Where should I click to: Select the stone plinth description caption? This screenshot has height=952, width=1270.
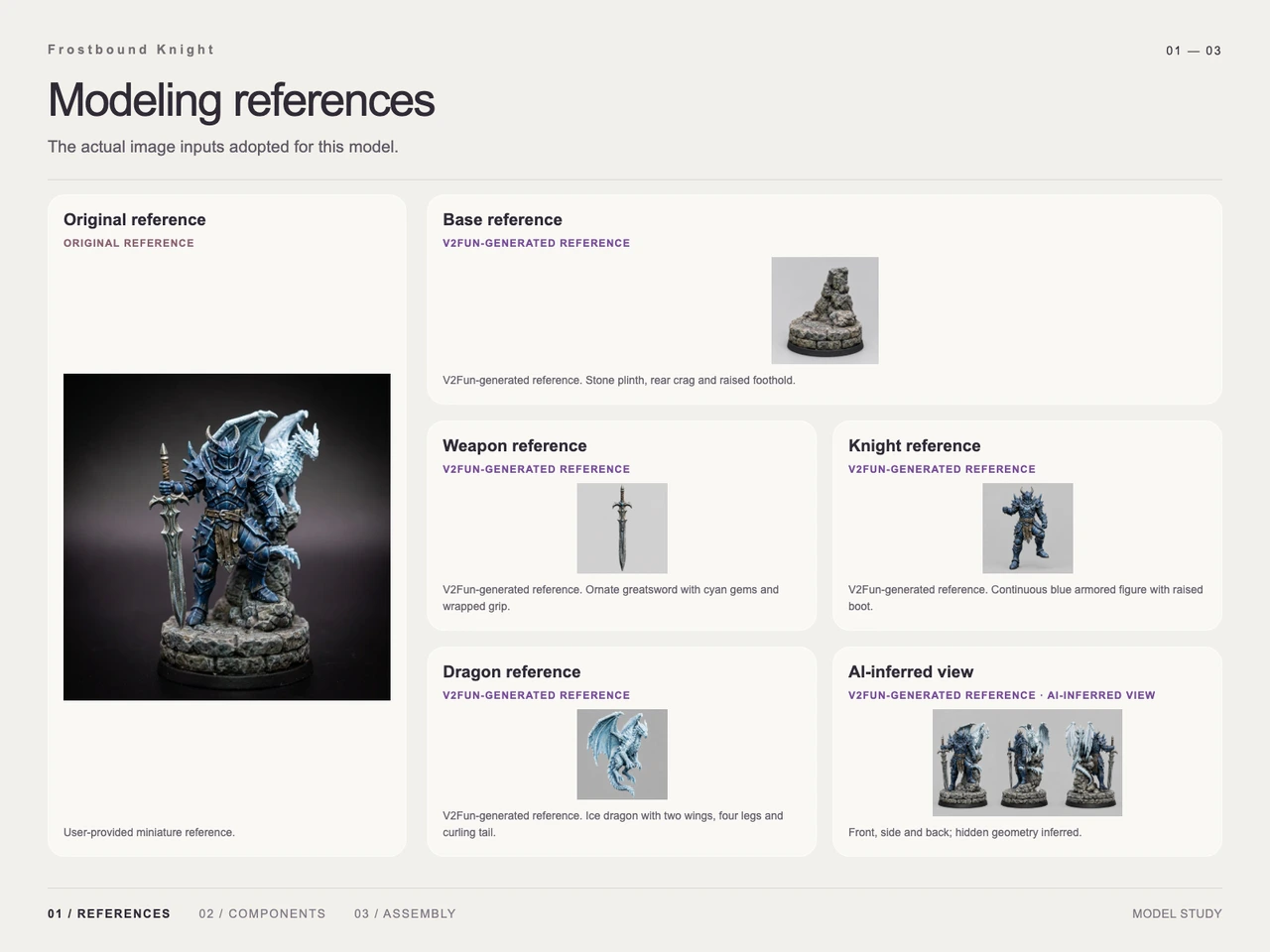pyautogui.click(x=619, y=381)
